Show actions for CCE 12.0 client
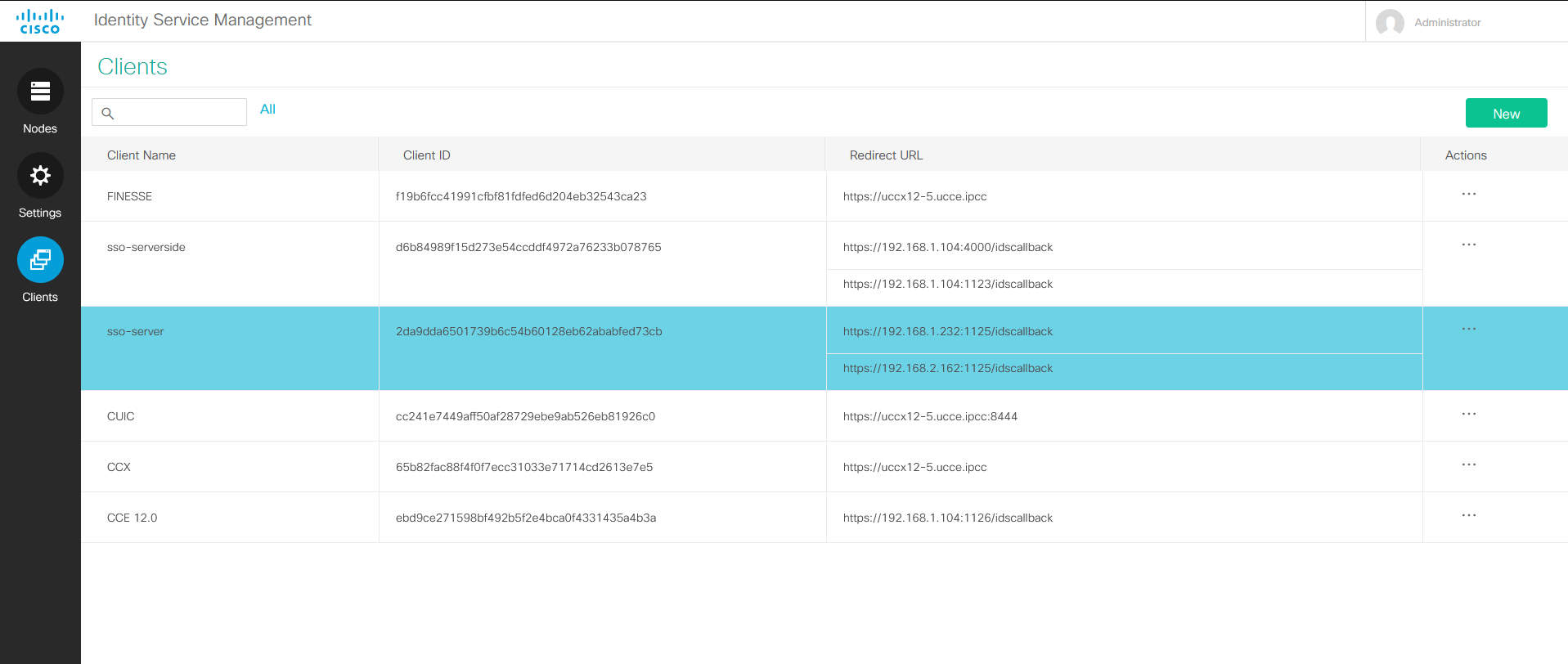Viewport: 1568px width, 664px height. 1468,516
